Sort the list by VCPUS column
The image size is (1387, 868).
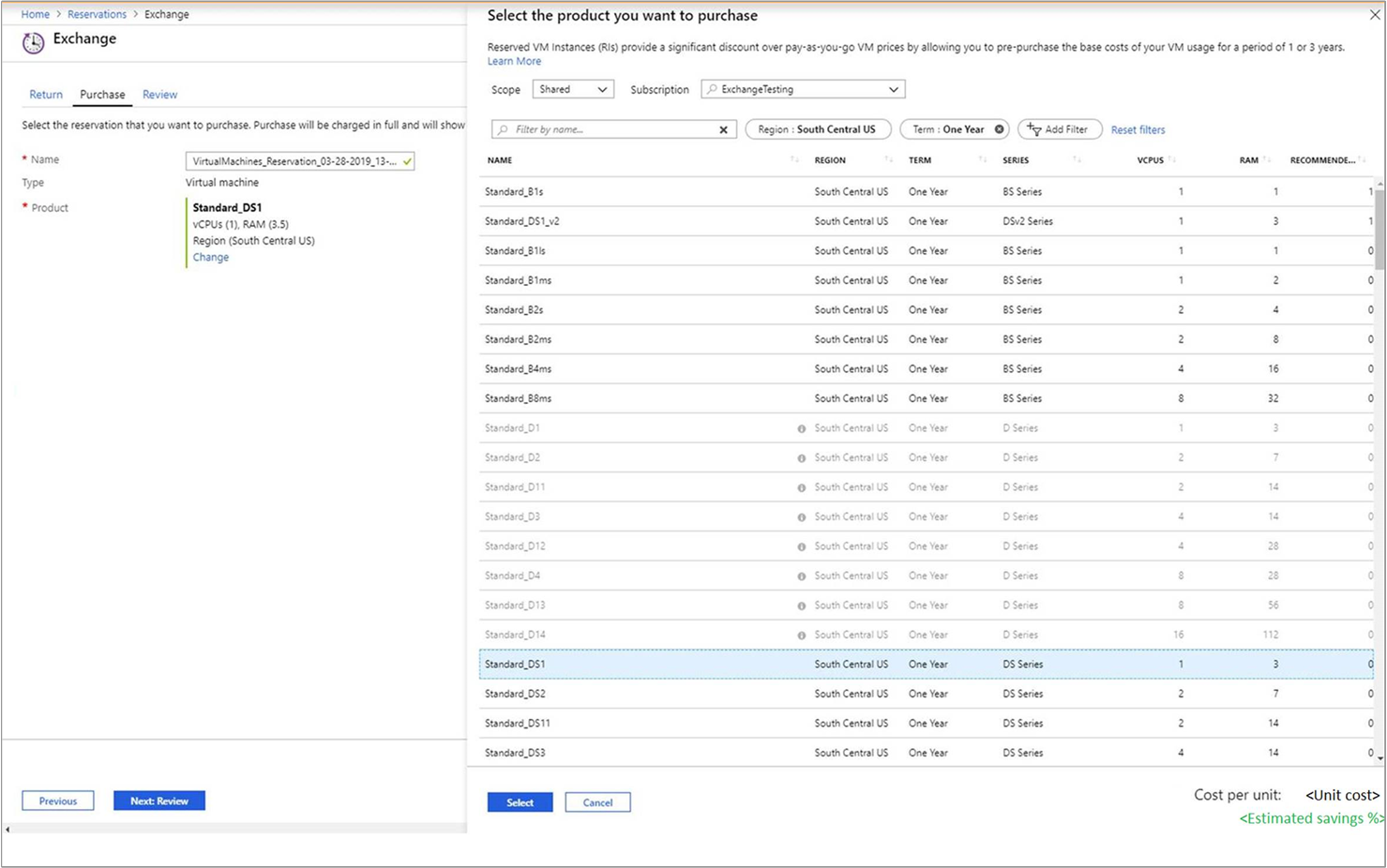1172,160
